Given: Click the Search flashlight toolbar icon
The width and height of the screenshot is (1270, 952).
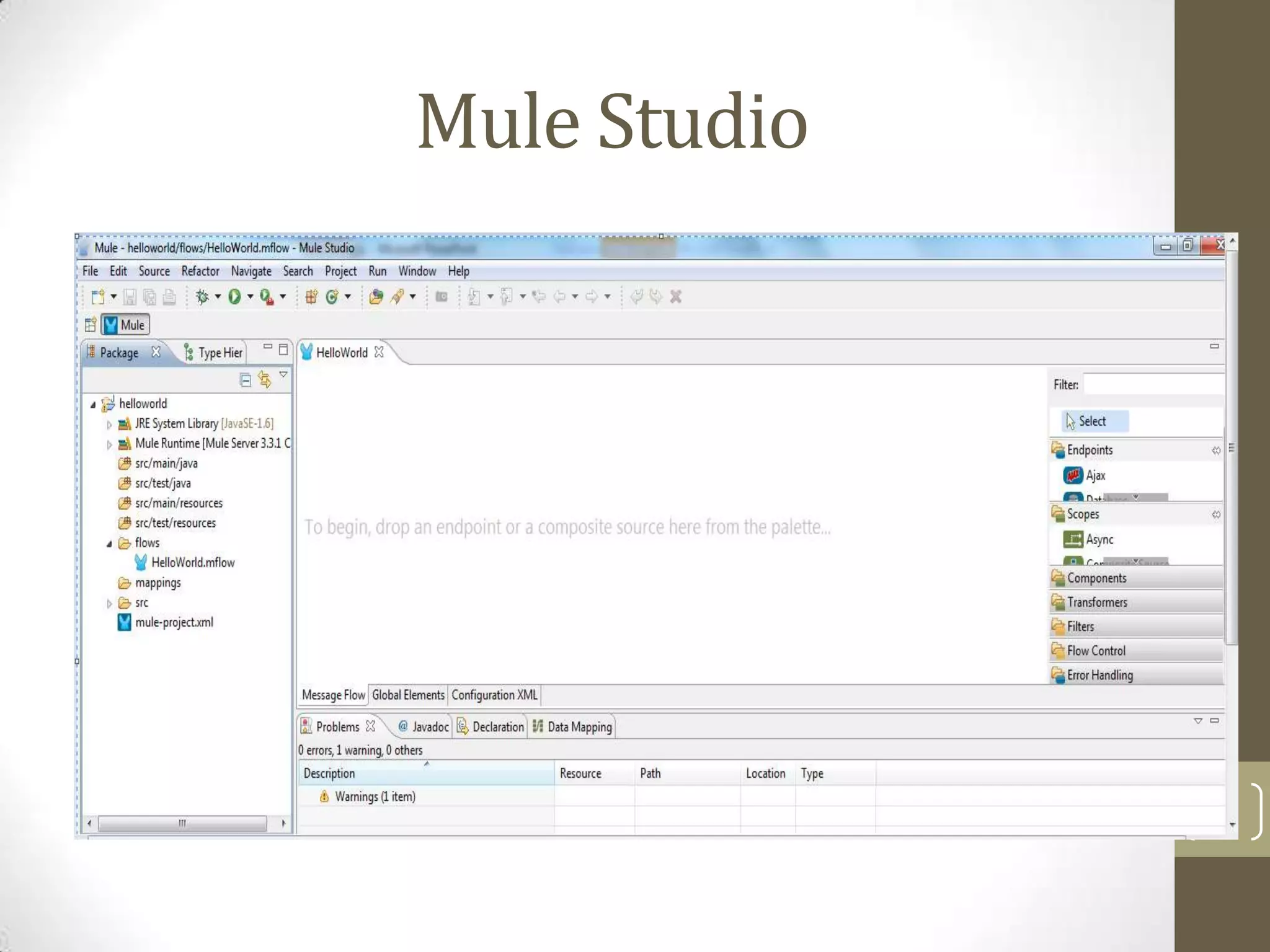Looking at the screenshot, I should coord(397,297).
